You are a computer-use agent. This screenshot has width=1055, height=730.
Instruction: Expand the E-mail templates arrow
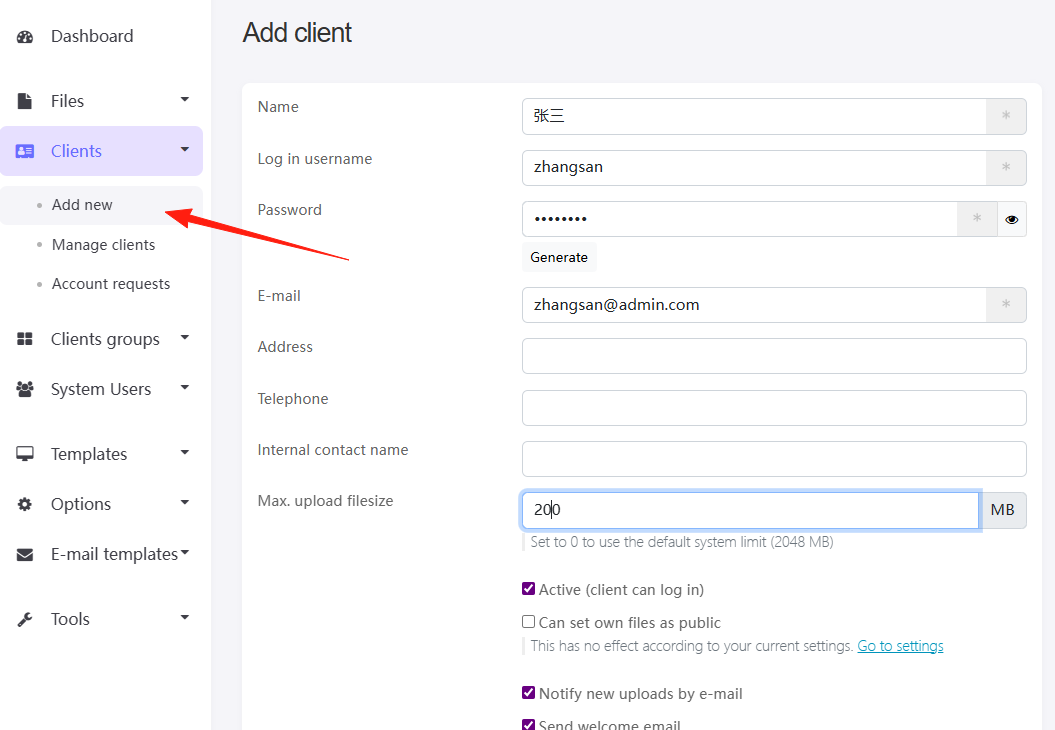point(185,552)
